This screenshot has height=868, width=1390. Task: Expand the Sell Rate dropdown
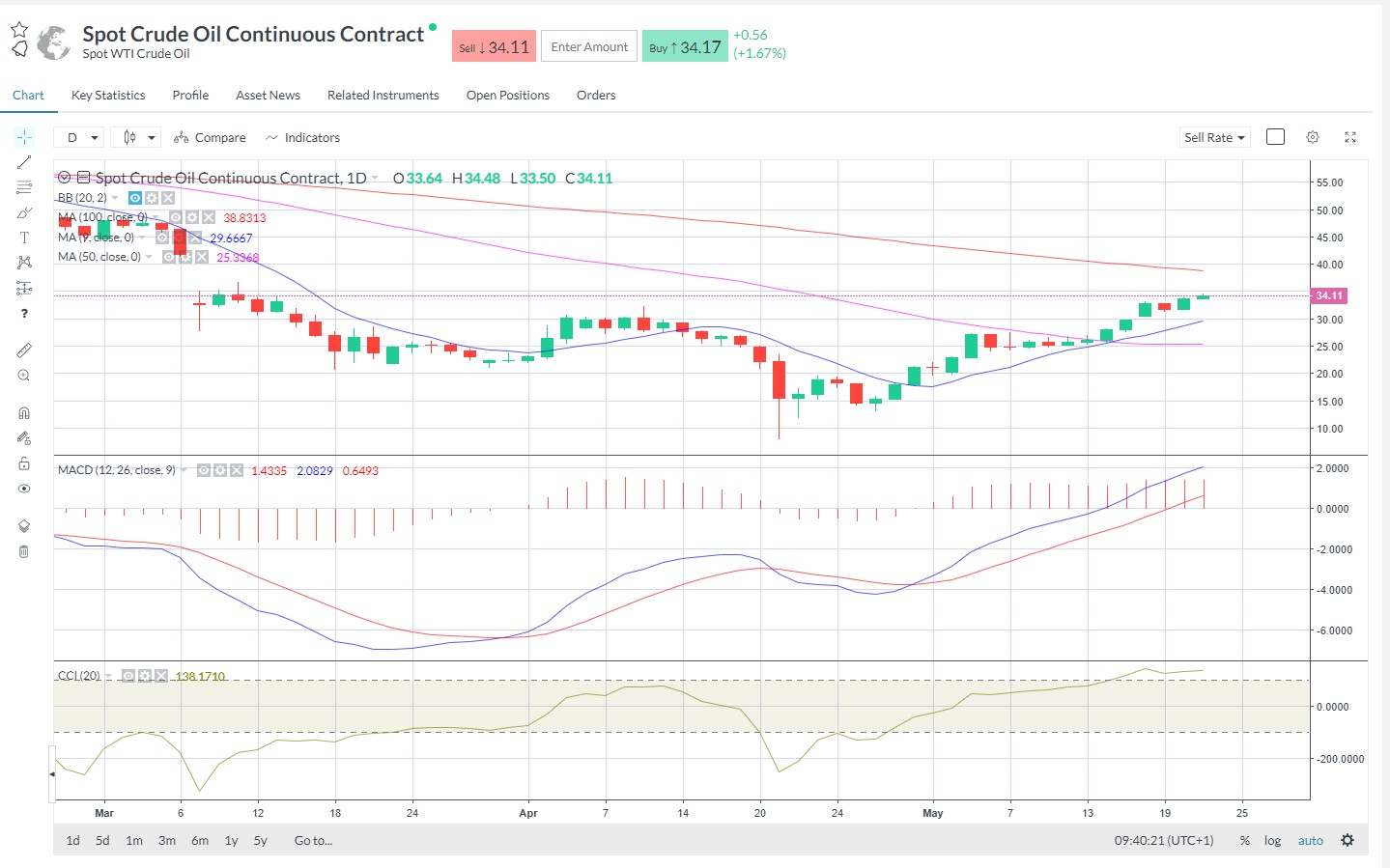tap(1214, 137)
